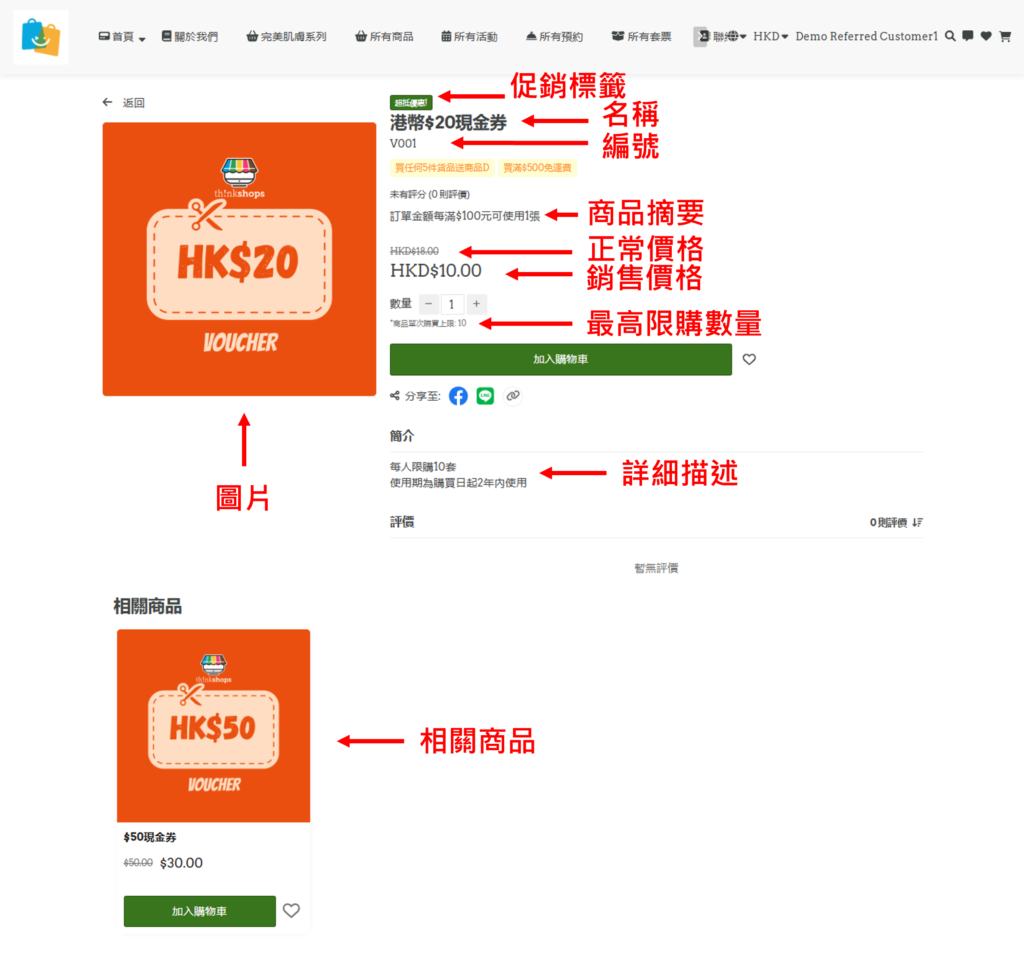The width and height of the screenshot is (1024, 962).
Task: Open the globe language dropdown
Action: point(736,36)
